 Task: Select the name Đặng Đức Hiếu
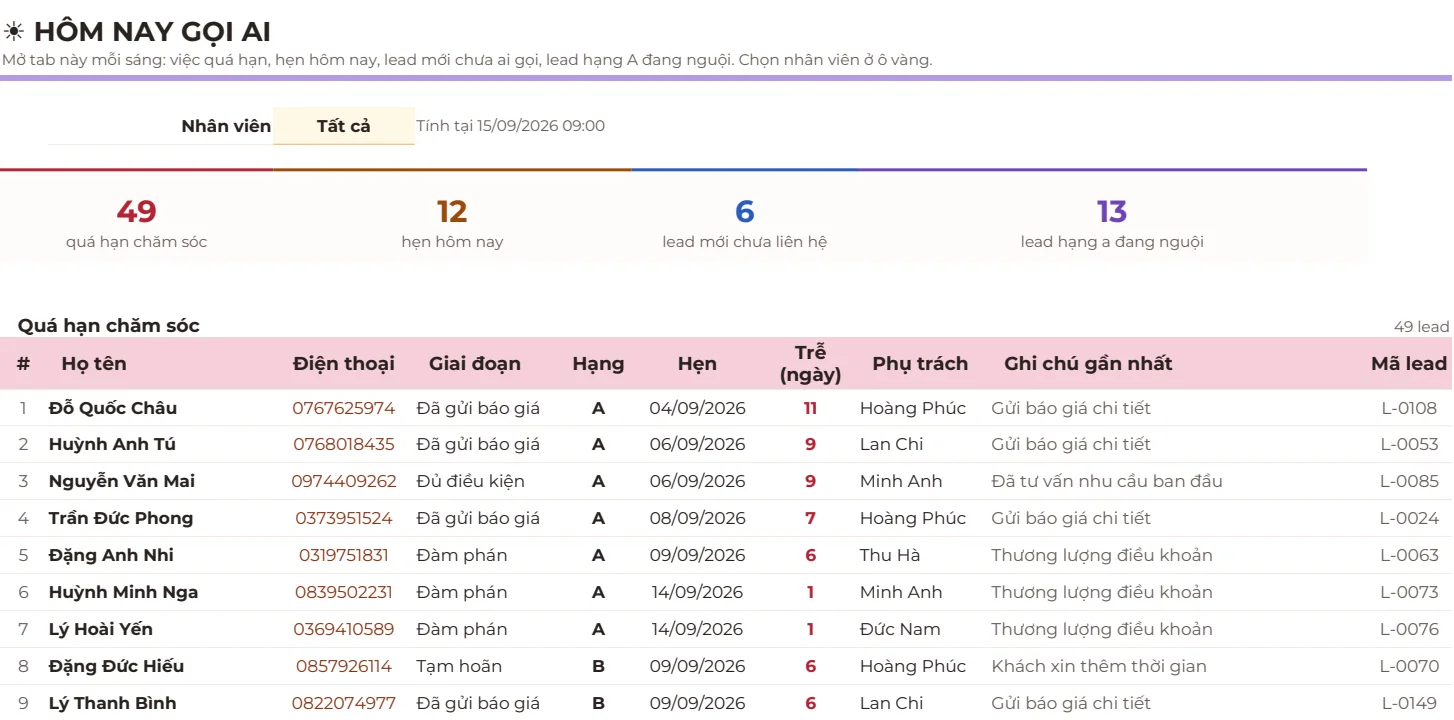117,666
